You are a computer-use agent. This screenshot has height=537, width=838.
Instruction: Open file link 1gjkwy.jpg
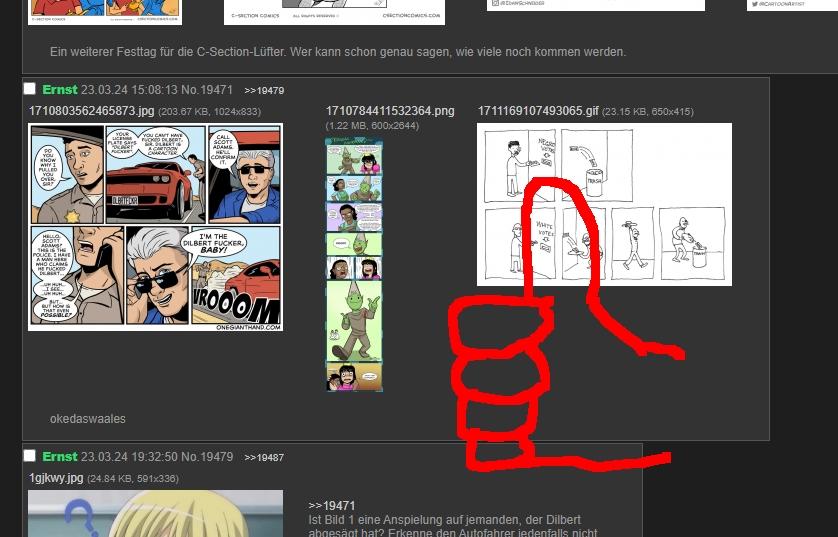(x=56, y=478)
